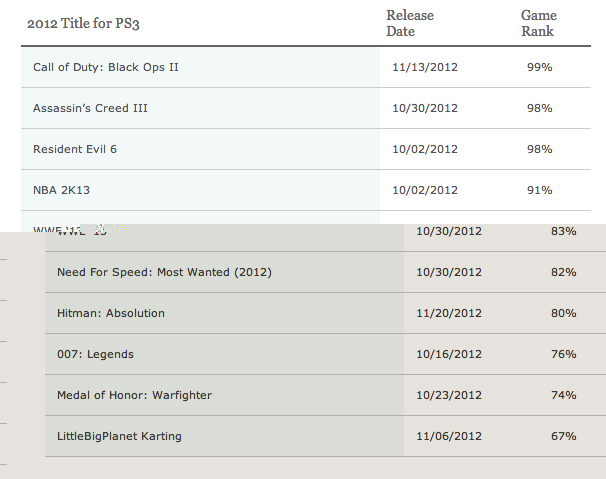Viewport: 606px width, 479px height.
Task: Select the 10/16/2012 date for 007: Legends
Action: pos(451,354)
